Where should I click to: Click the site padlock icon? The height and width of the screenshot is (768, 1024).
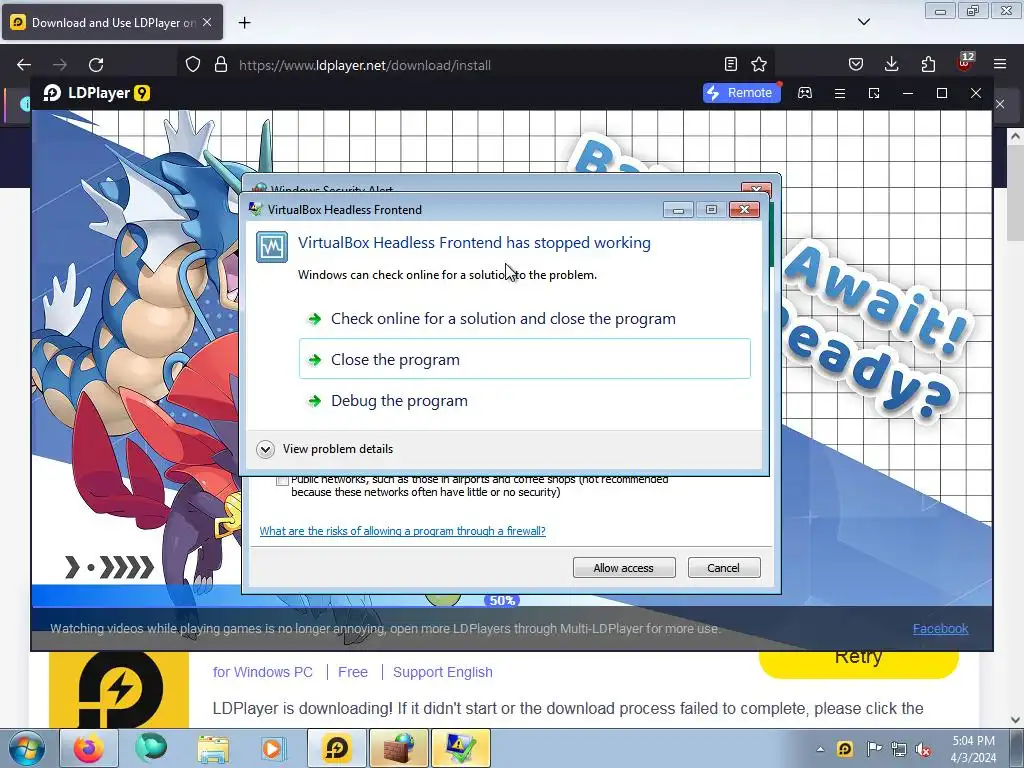click(x=221, y=64)
